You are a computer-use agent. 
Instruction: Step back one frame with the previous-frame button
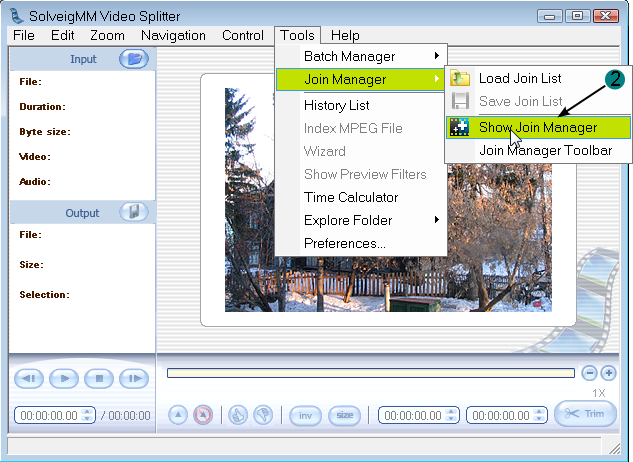pyautogui.click(x=29, y=379)
